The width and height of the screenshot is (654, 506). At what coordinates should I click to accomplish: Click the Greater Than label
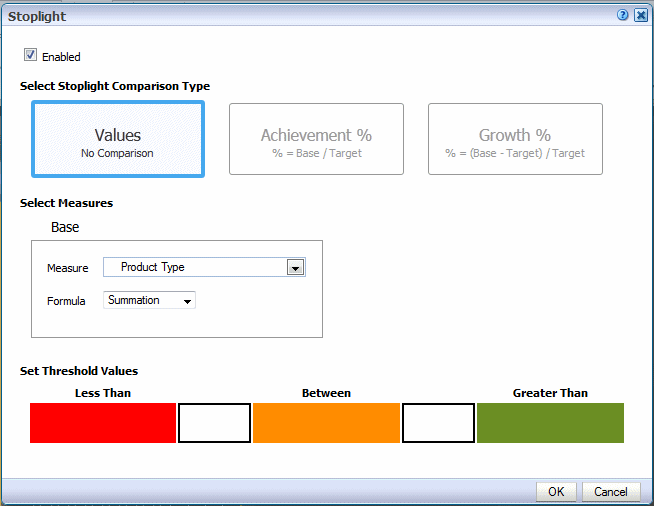550,393
